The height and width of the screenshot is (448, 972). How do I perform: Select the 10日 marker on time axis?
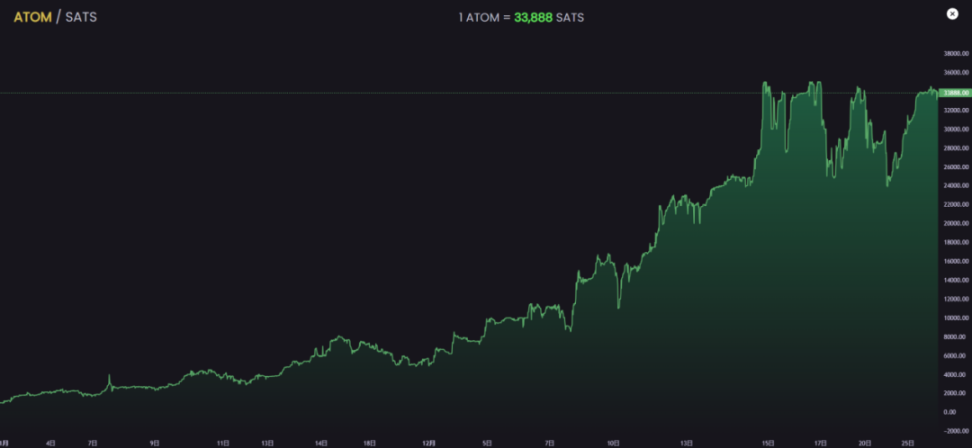coord(612,441)
